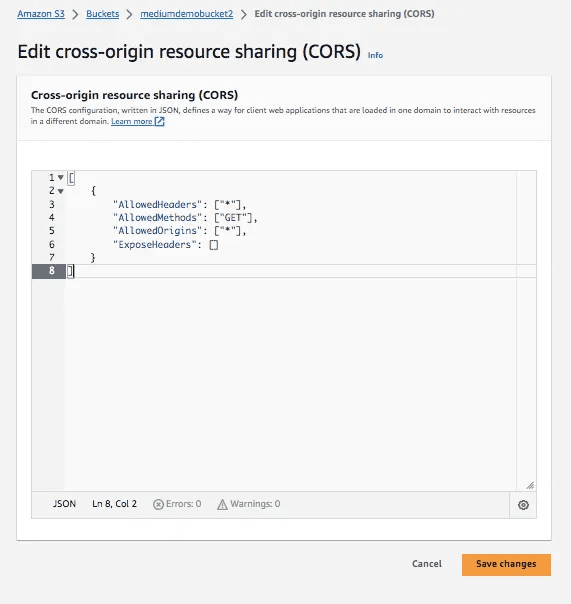
Task: Navigate to Buckets breadcrumb
Action: (x=102, y=14)
